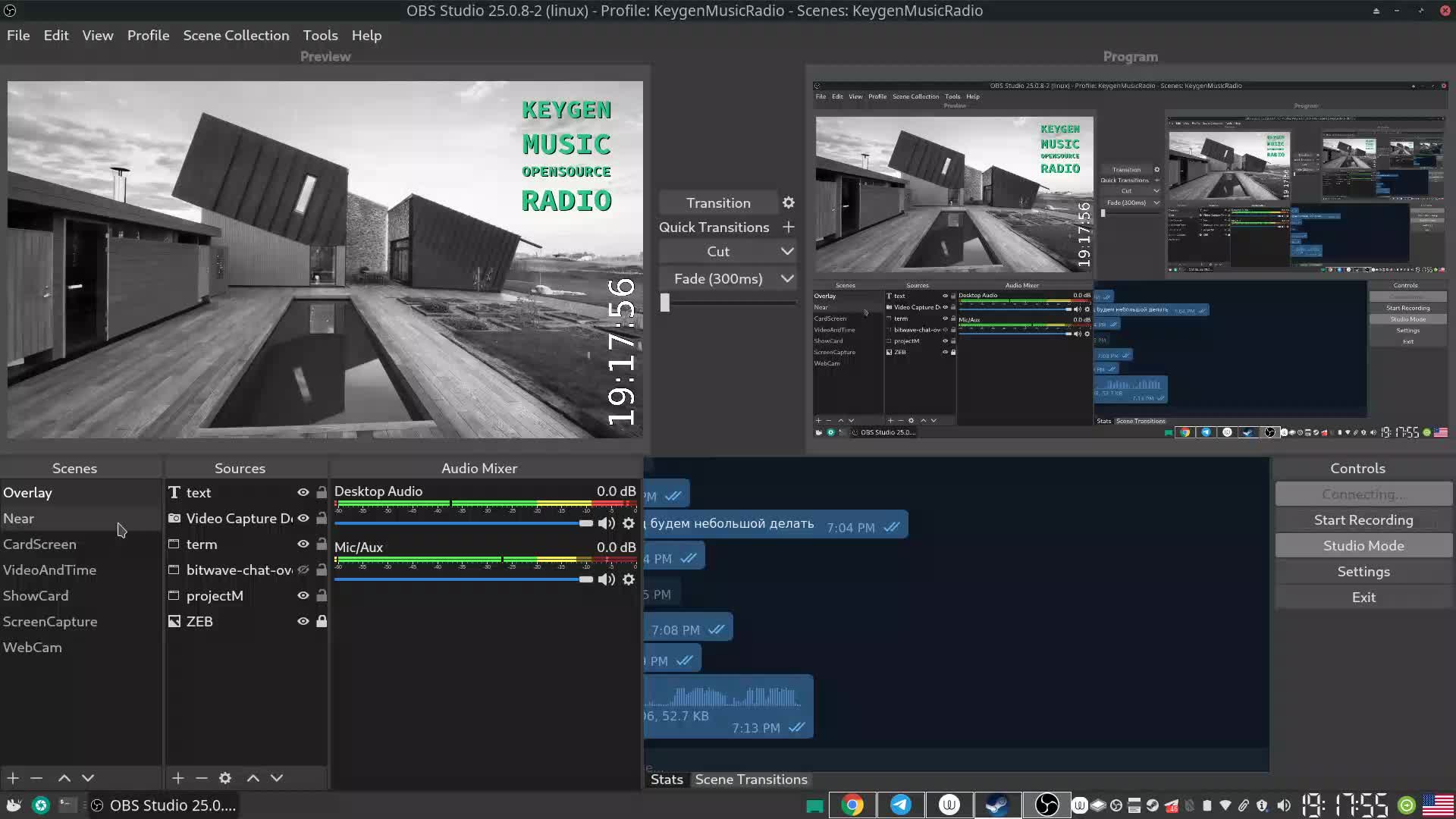1456x819 pixels.
Task: Open Steam from the taskbar
Action: pos(997,805)
